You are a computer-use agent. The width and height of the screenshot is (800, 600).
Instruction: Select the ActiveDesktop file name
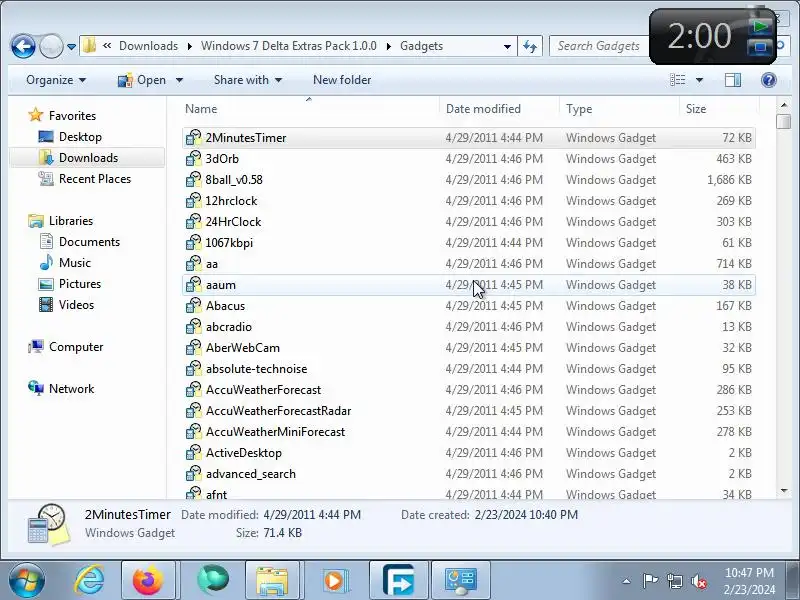click(x=243, y=453)
